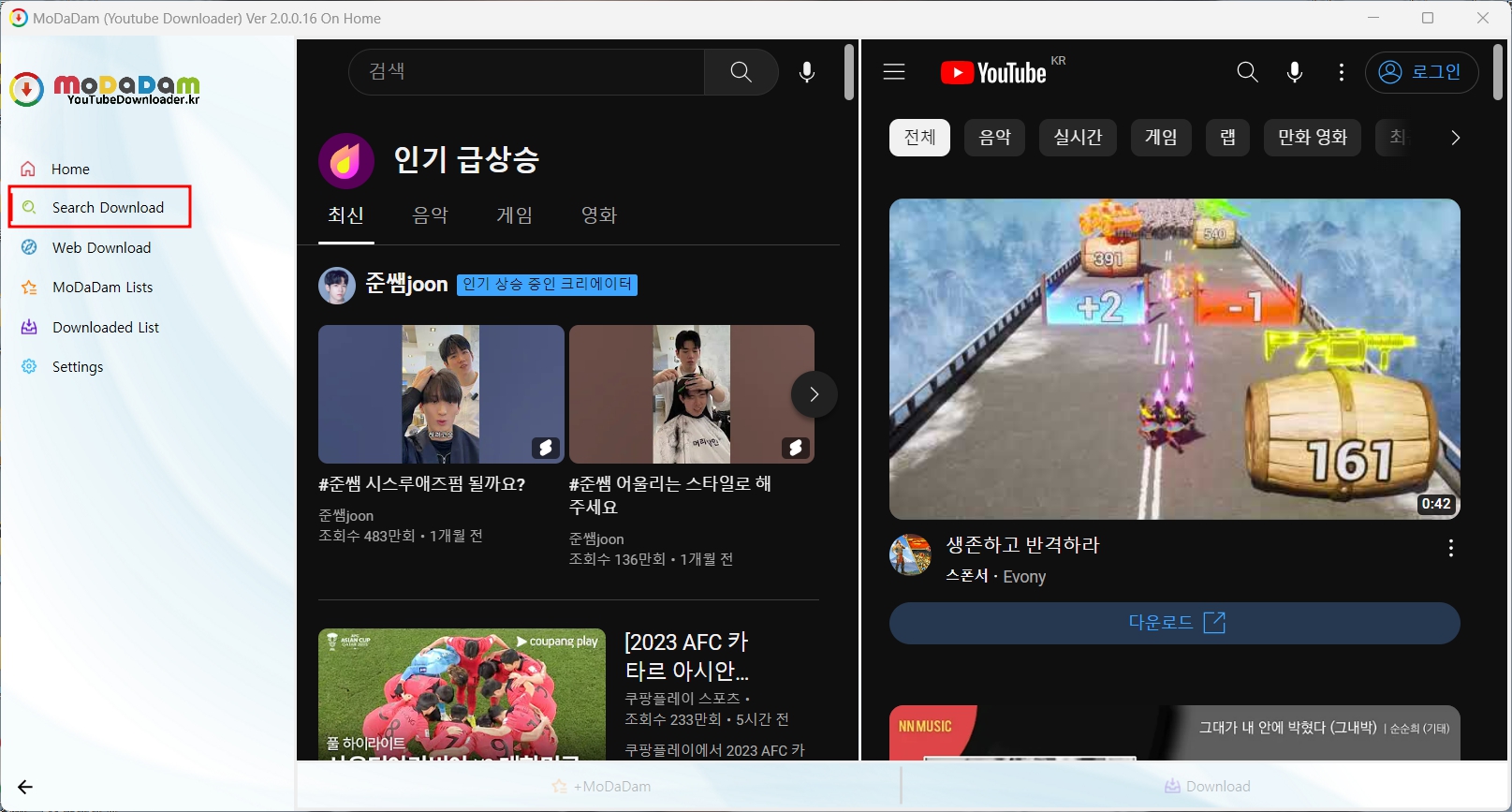1512x812 pixels.
Task: Select the 만화 영화 filter chip
Action: [1312, 138]
